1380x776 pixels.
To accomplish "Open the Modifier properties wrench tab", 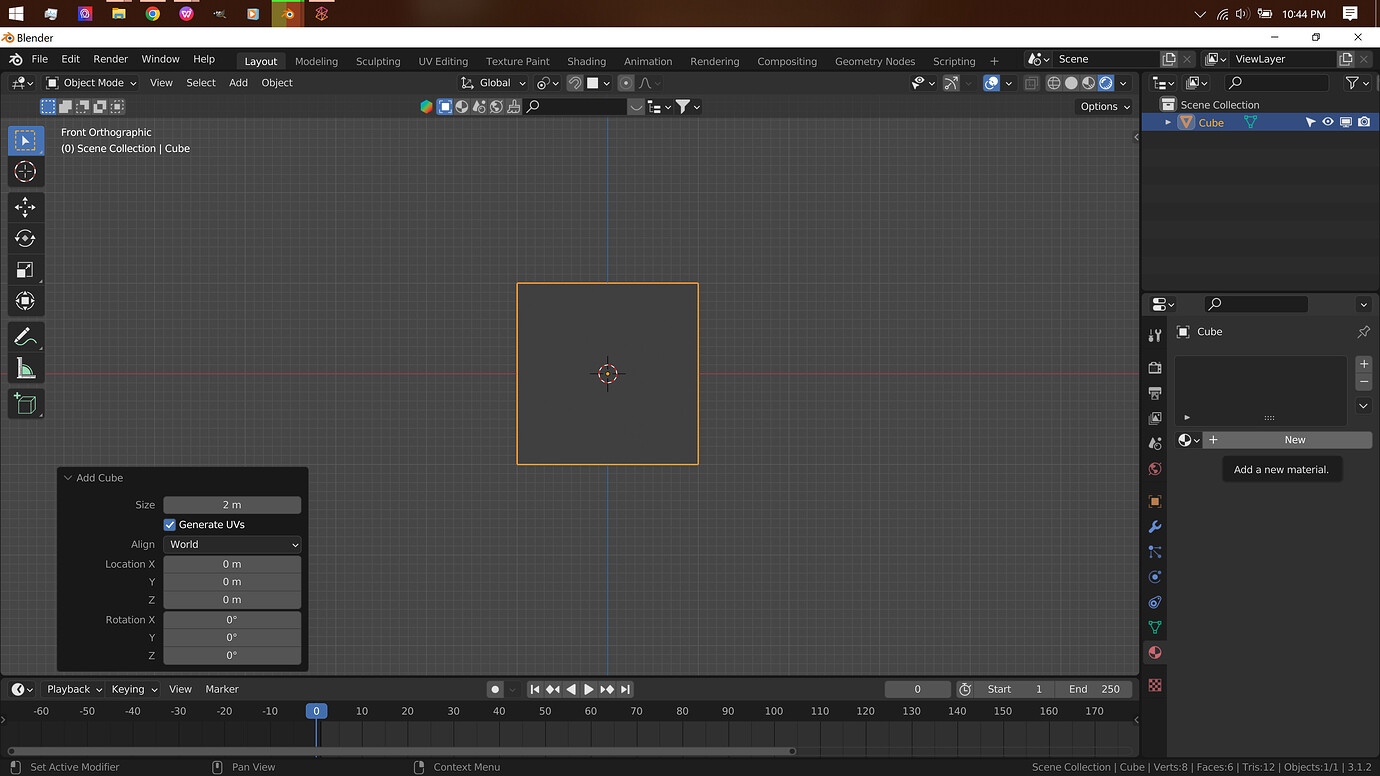I will pyautogui.click(x=1155, y=527).
